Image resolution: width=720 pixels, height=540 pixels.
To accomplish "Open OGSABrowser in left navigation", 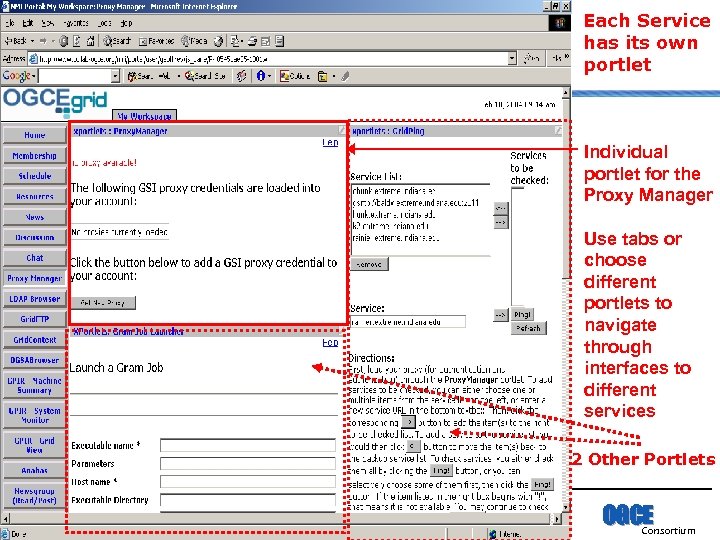I will [34, 360].
